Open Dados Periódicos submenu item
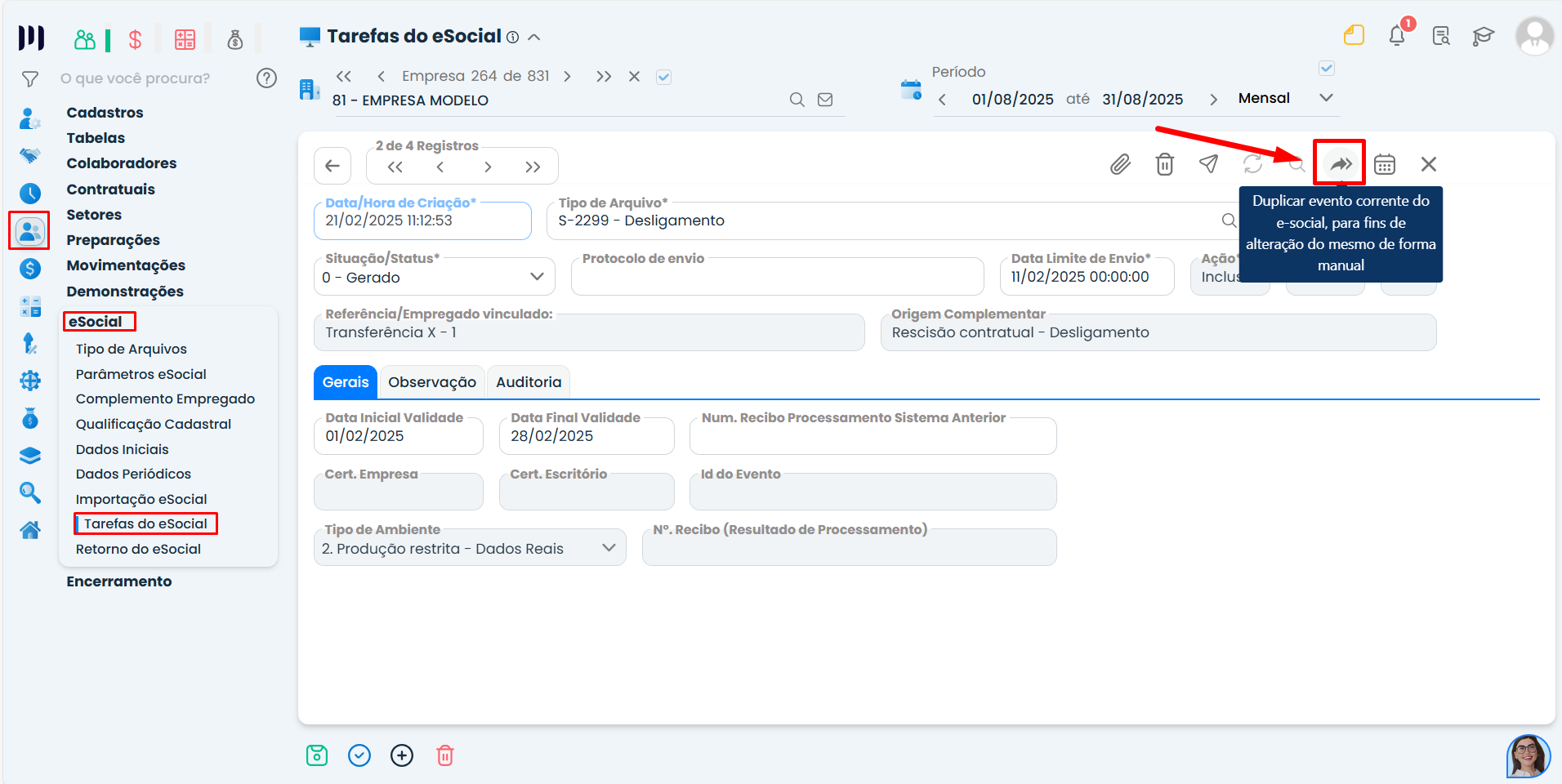The height and width of the screenshot is (784, 1562). 133,474
